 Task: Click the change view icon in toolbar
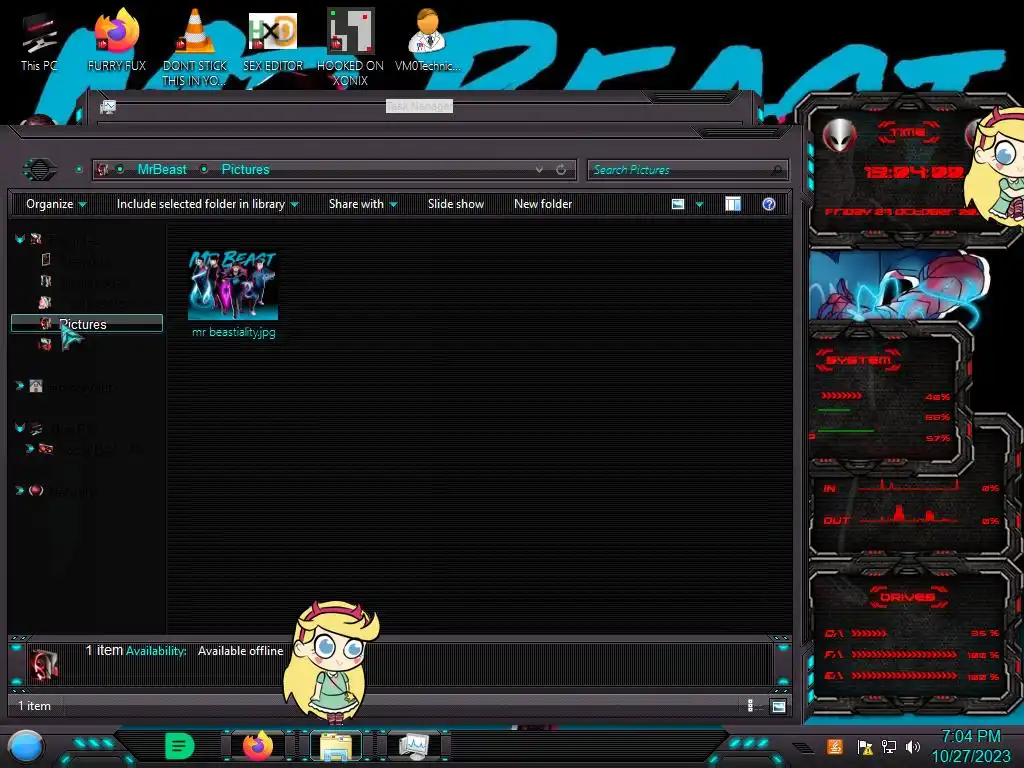[x=678, y=204]
